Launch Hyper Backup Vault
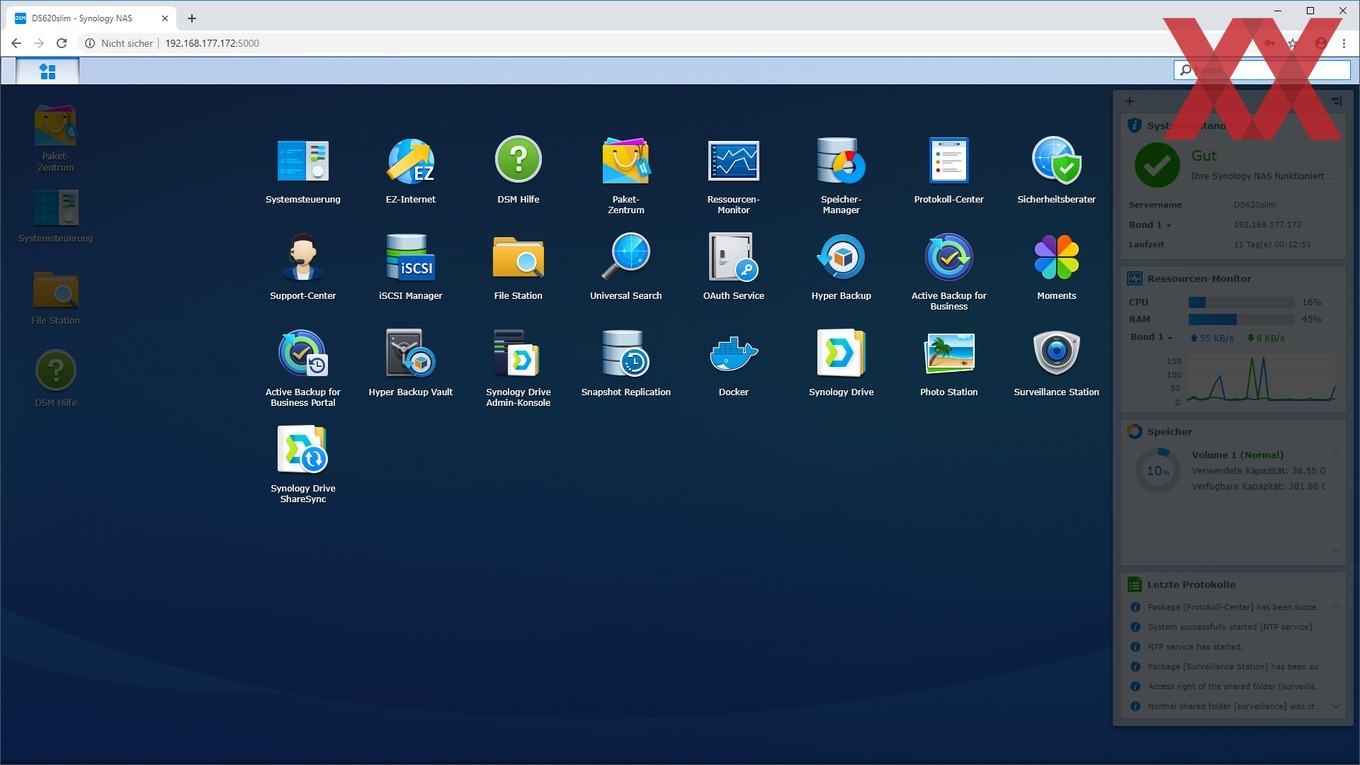1360x765 pixels. tap(411, 354)
